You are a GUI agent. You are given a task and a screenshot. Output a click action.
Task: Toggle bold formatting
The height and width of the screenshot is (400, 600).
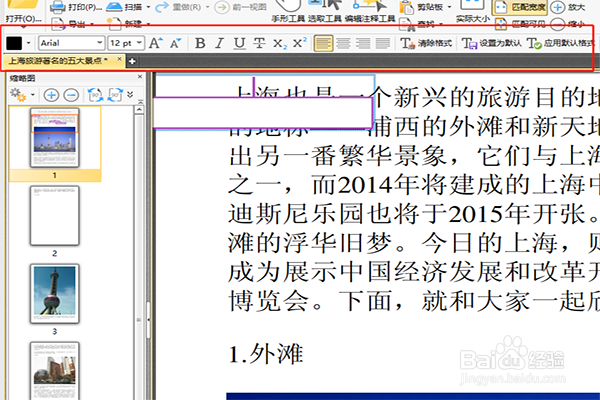[200, 43]
